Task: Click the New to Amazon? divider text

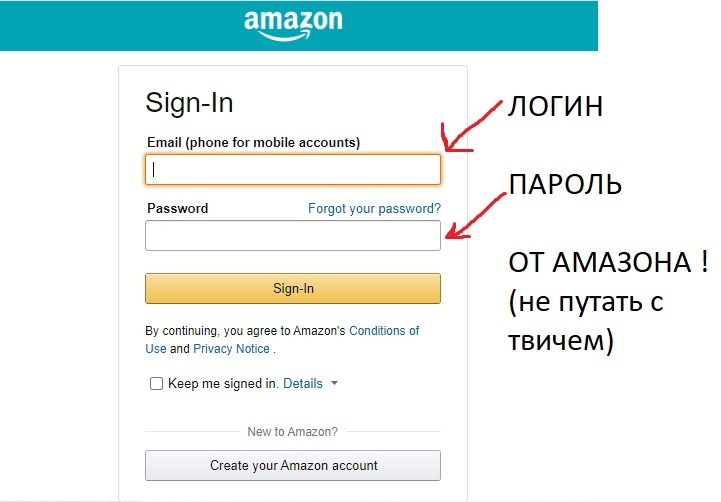Action: tap(292, 432)
